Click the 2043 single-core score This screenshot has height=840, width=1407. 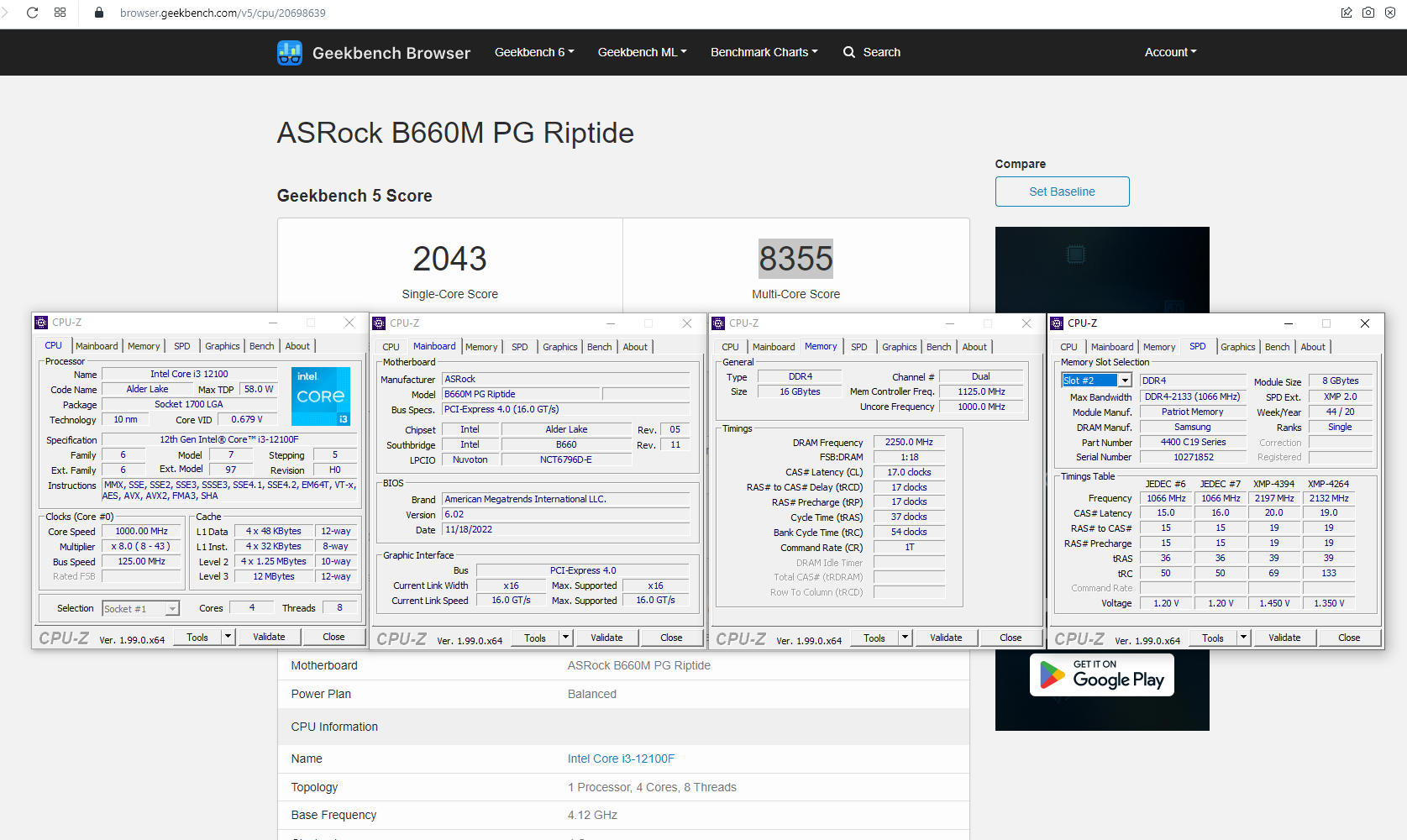449,259
